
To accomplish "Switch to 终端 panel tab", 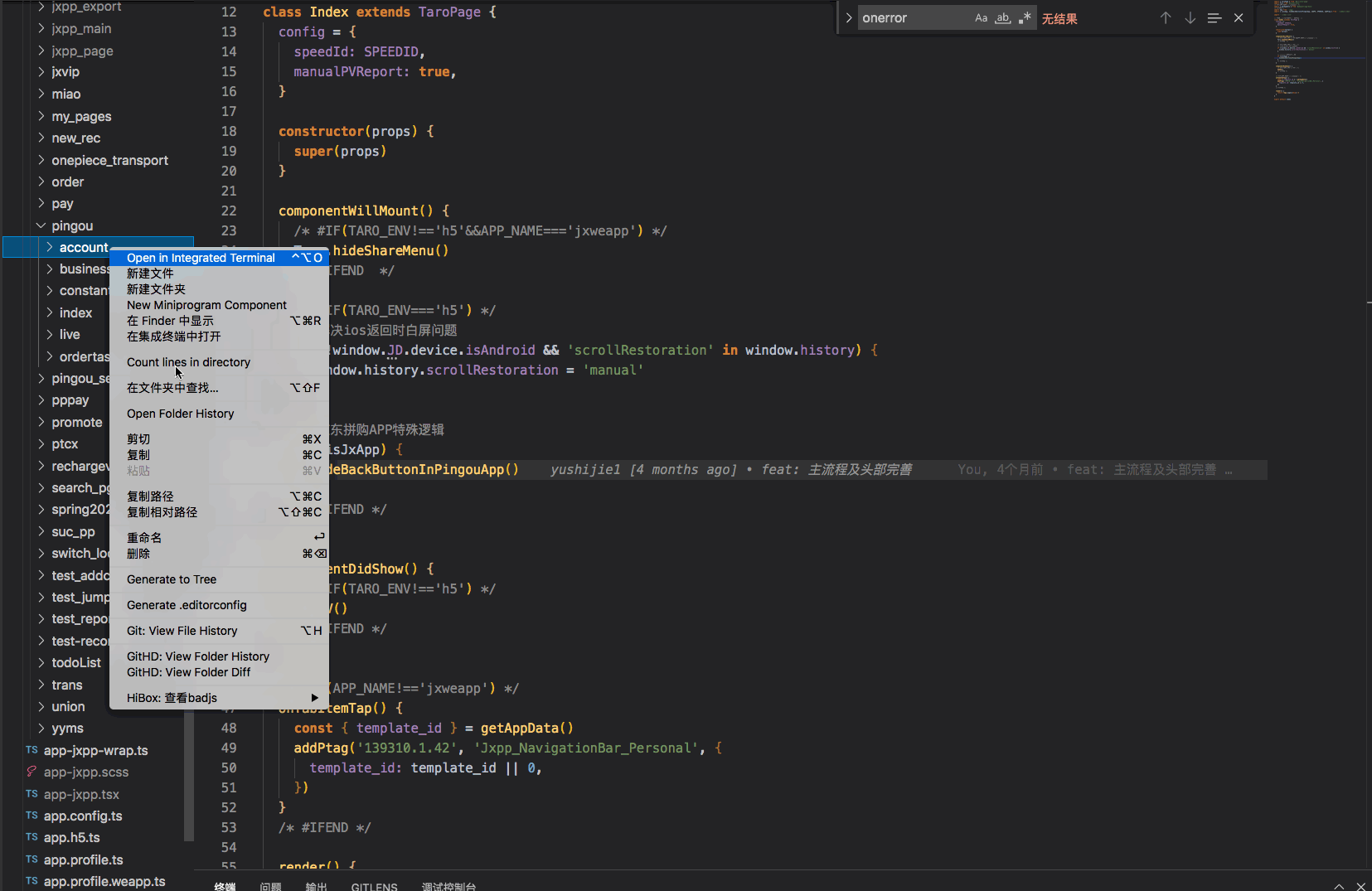I will coord(225,886).
